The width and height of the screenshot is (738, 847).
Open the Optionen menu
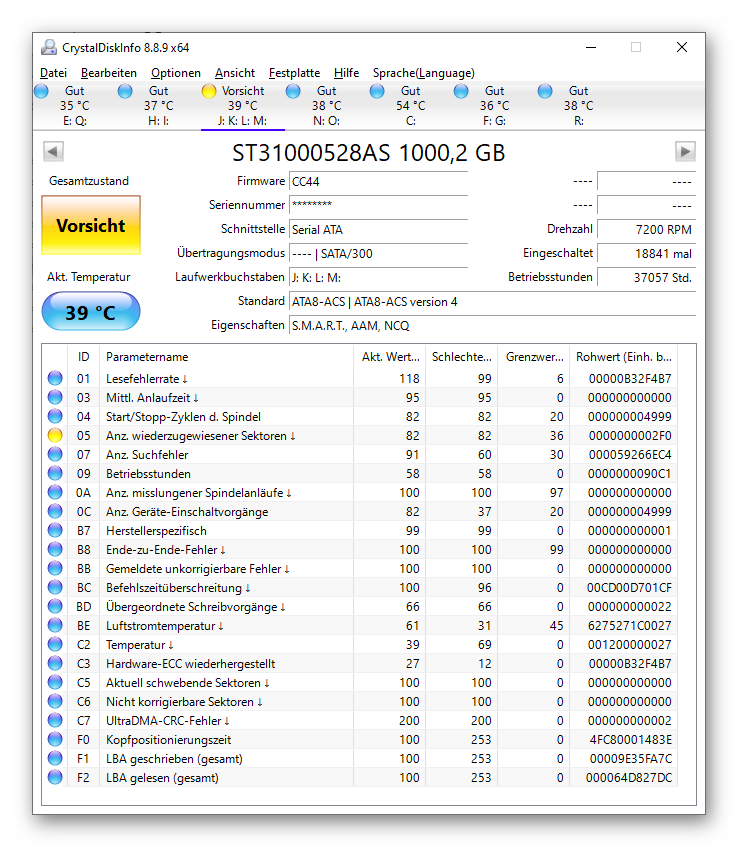tap(176, 73)
